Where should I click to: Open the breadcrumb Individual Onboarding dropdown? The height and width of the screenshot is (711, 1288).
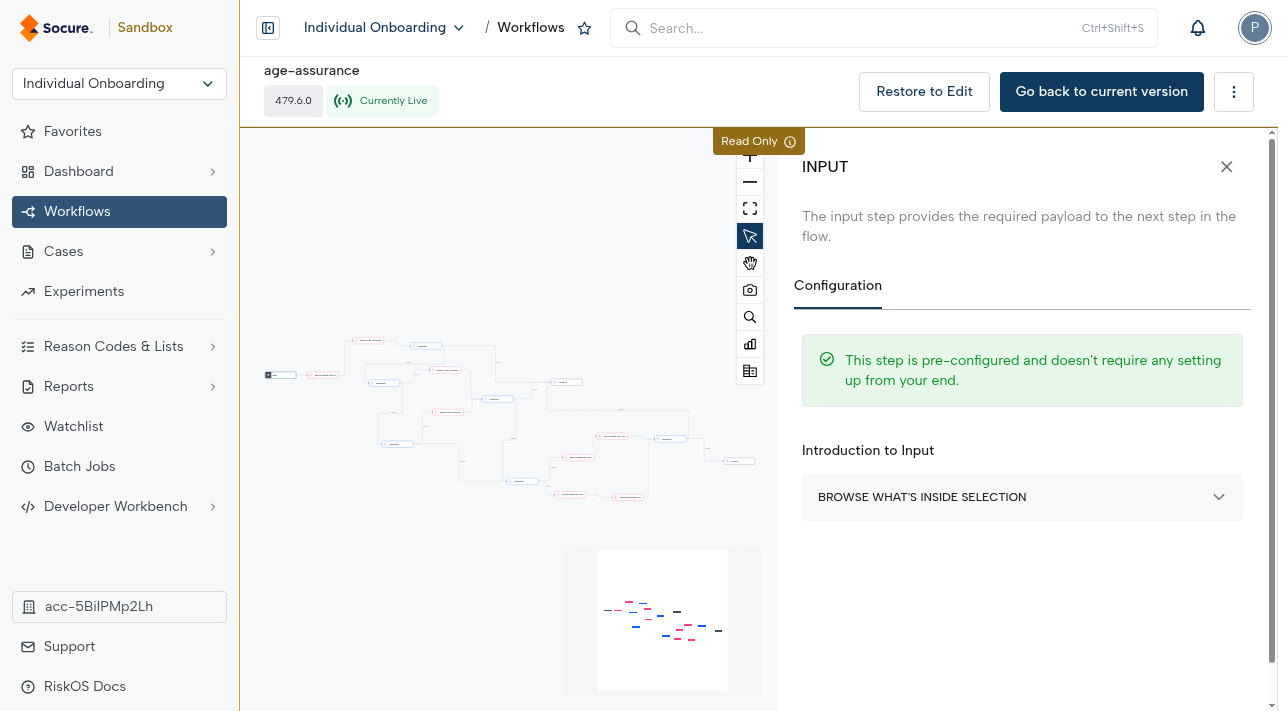click(384, 28)
